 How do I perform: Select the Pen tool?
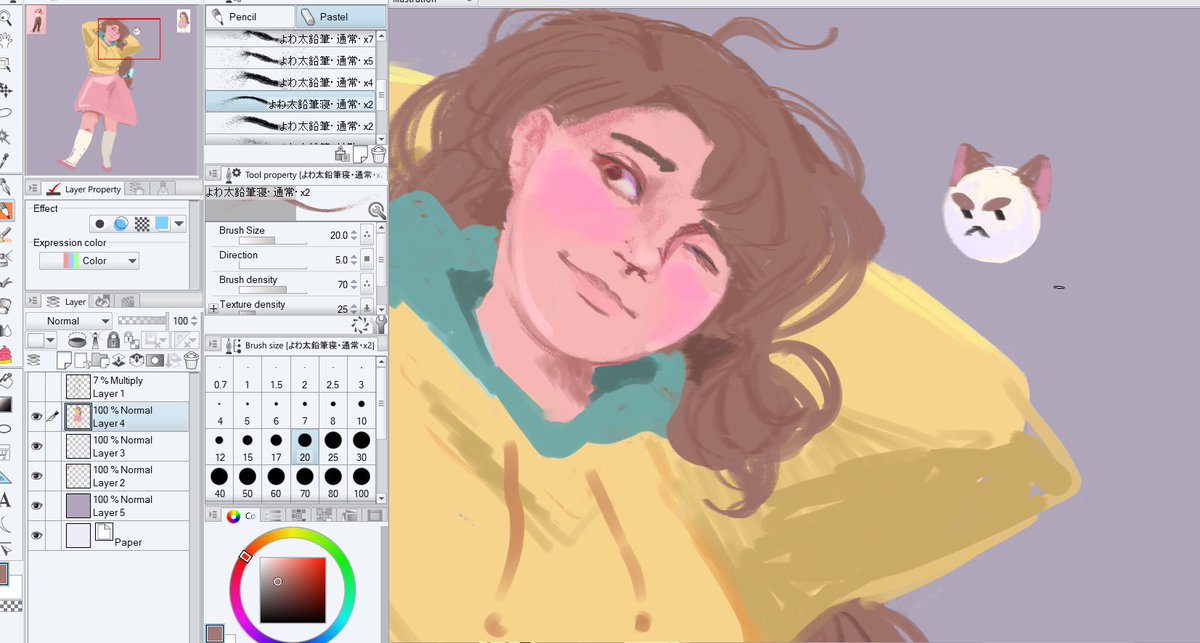(x=5, y=187)
